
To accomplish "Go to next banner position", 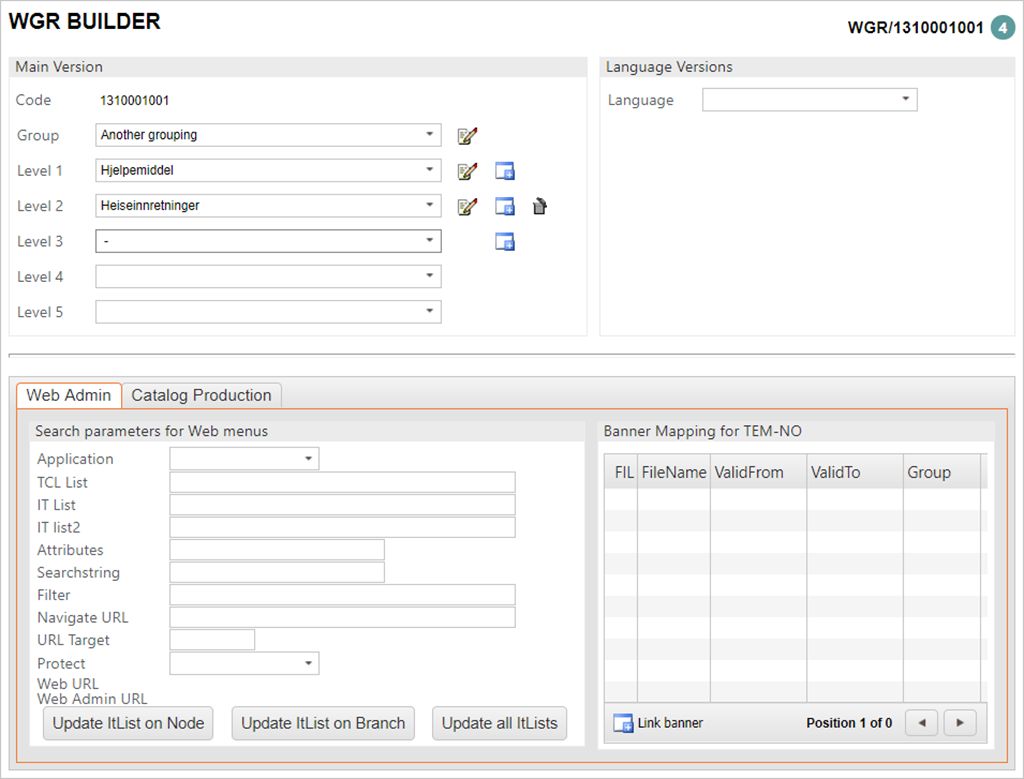I will (x=960, y=723).
